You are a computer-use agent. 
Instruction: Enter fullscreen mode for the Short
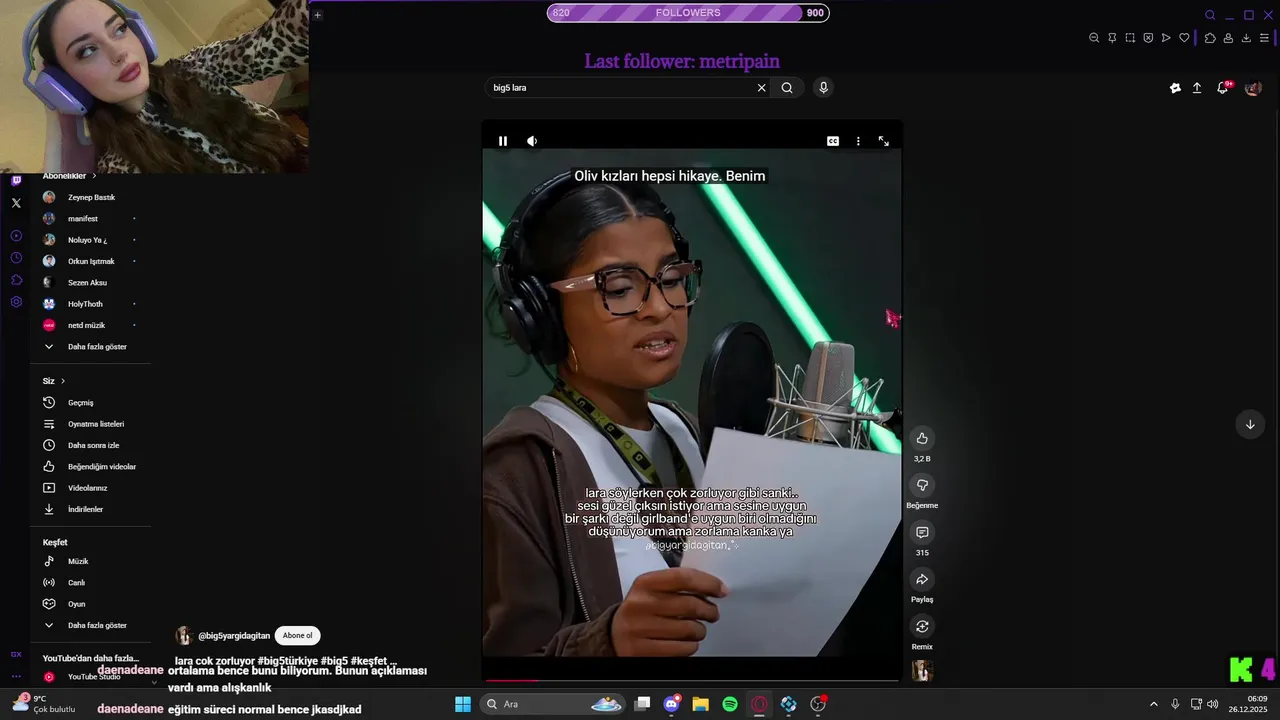click(883, 141)
